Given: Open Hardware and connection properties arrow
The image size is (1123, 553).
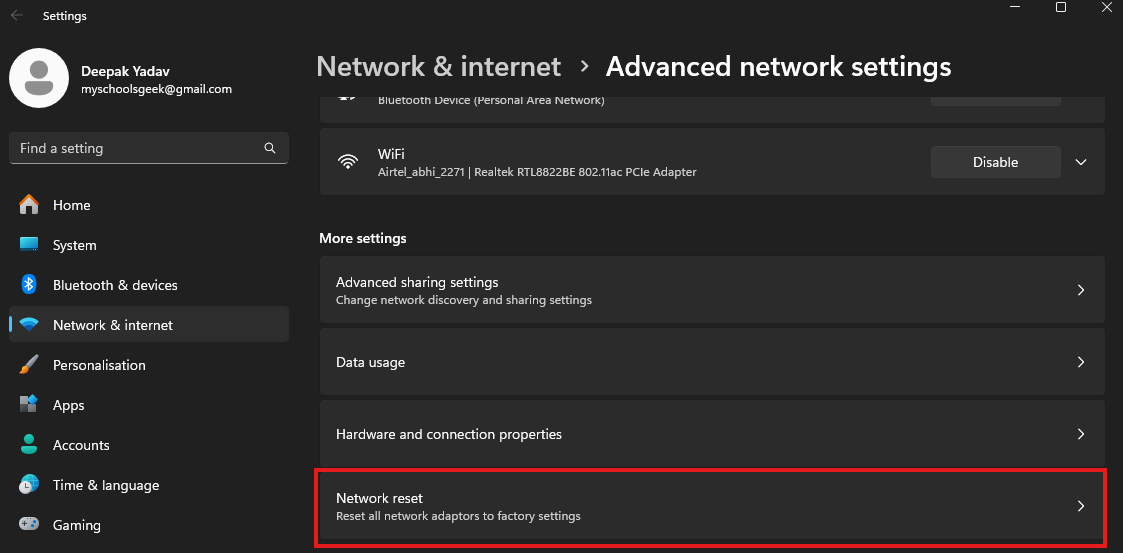Looking at the screenshot, I should point(1080,434).
